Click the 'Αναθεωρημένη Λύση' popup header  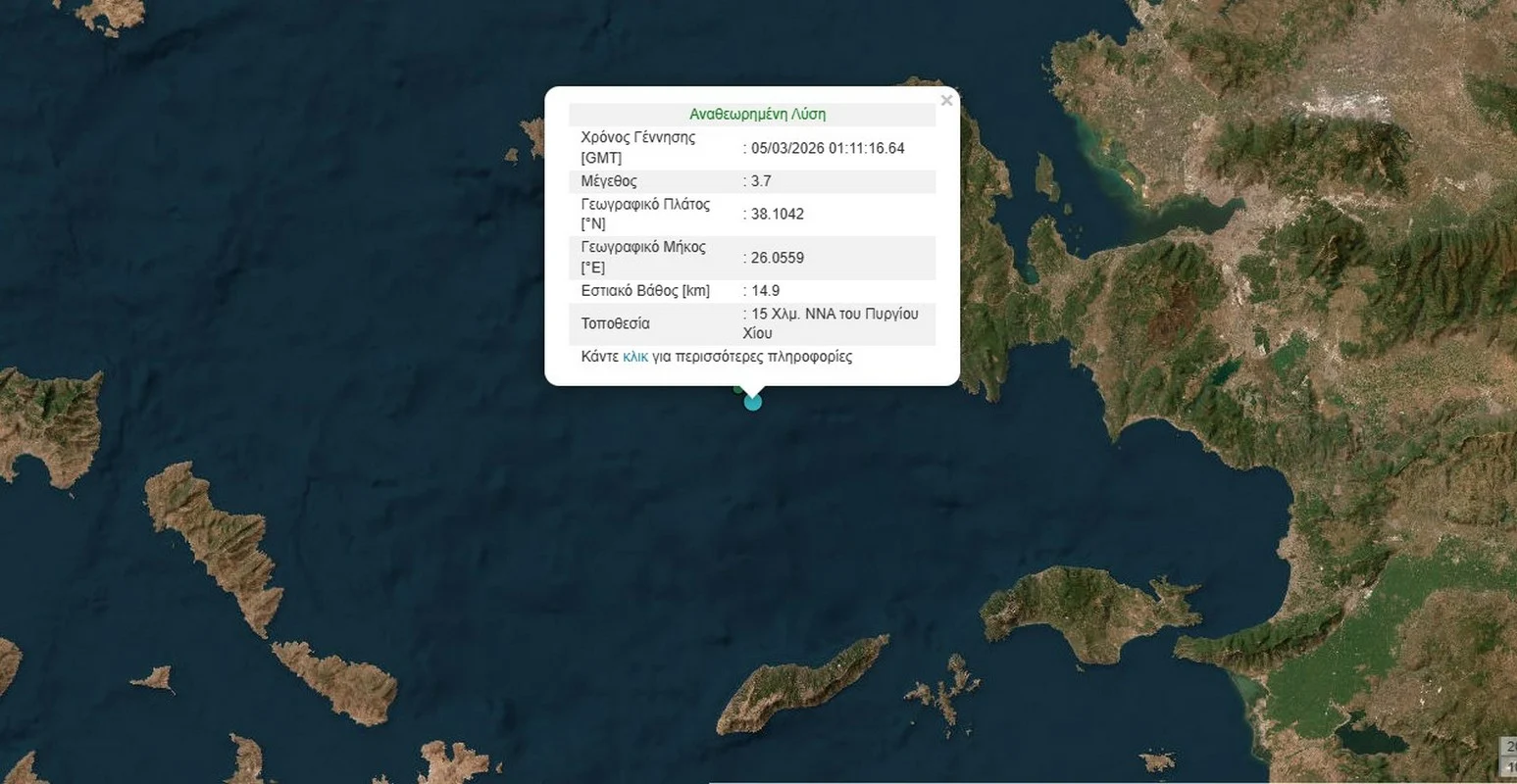[757, 115]
